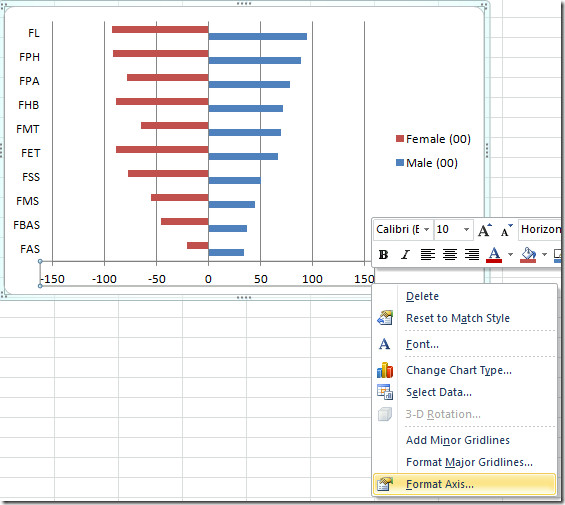Click the 0 axis value
The image size is (565, 505).
pos(208,279)
